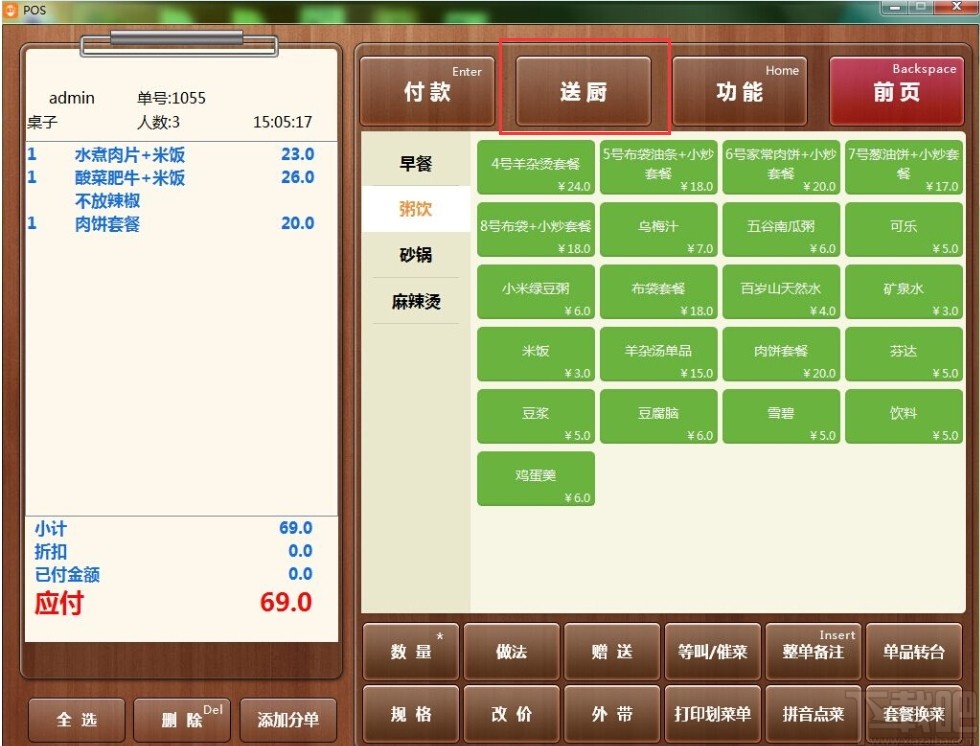Add 可乐 to the order
Image resolution: width=980 pixels, height=746 pixels.
(904, 229)
